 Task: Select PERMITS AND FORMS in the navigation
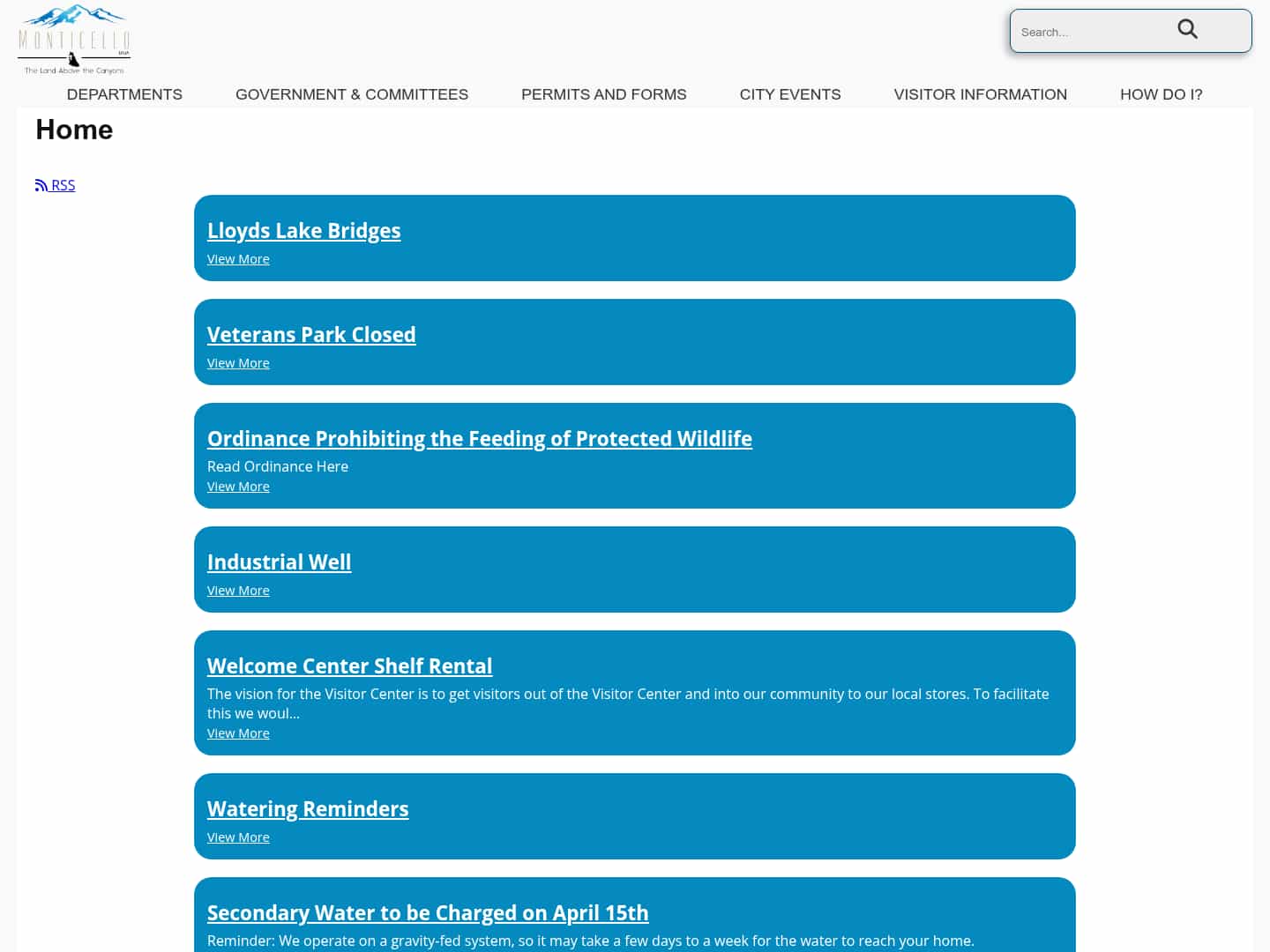(x=604, y=94)
